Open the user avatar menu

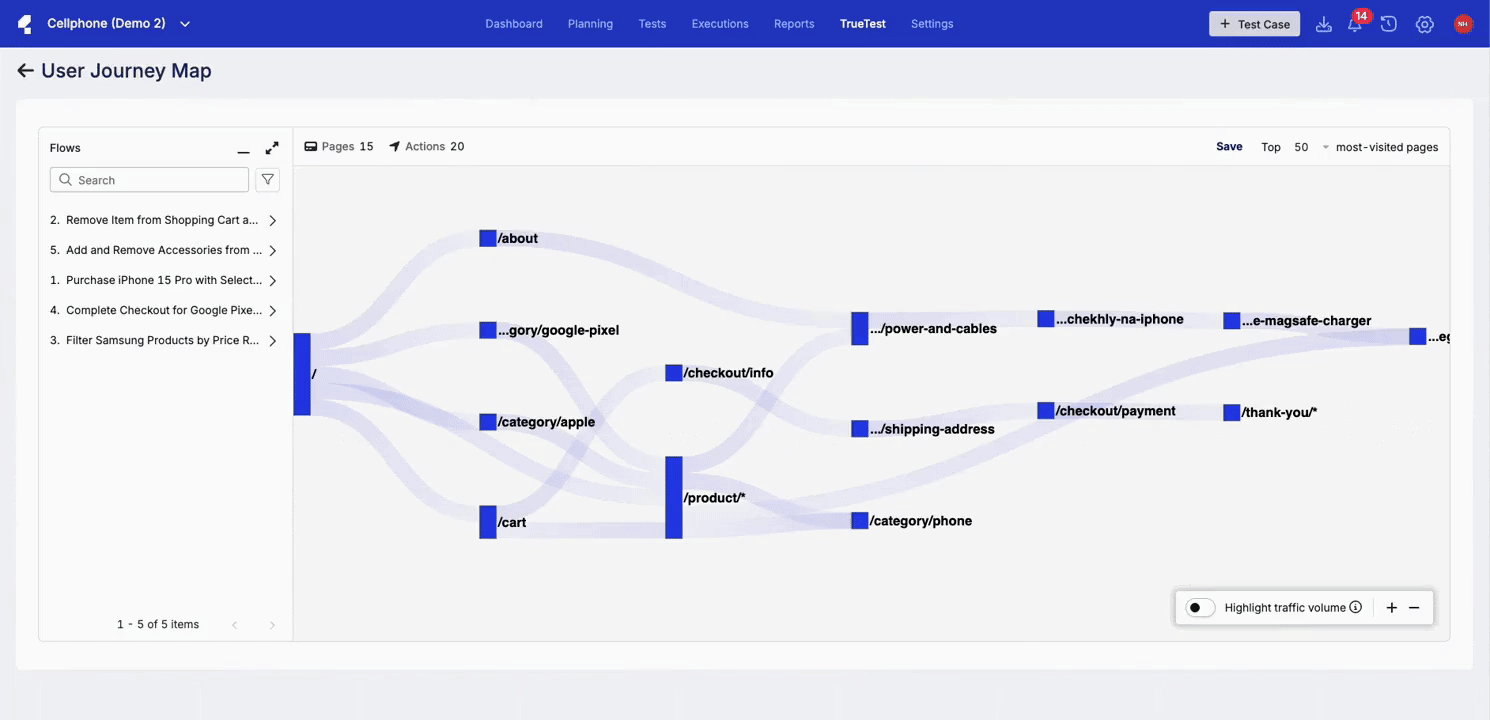1463,24
